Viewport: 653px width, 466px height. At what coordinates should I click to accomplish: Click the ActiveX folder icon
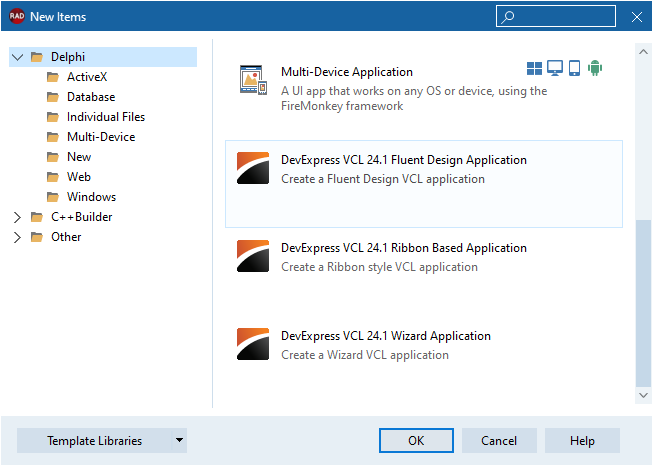point(53,77)
